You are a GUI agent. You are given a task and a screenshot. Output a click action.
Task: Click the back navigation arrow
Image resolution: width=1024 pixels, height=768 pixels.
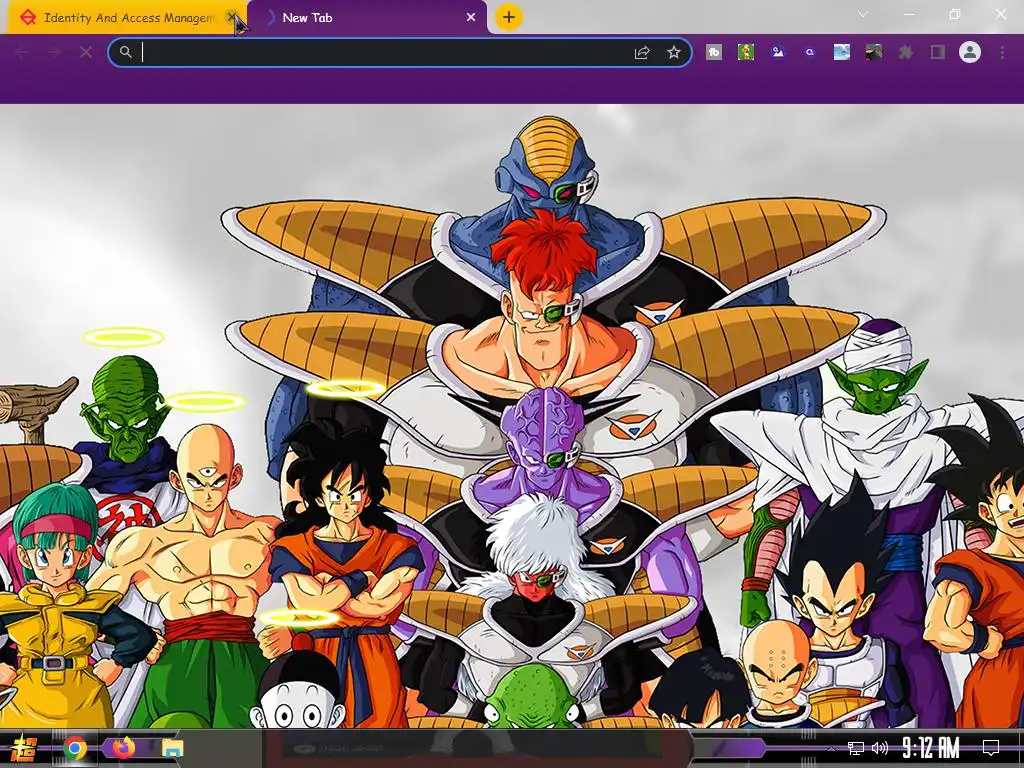coord(22,52)
